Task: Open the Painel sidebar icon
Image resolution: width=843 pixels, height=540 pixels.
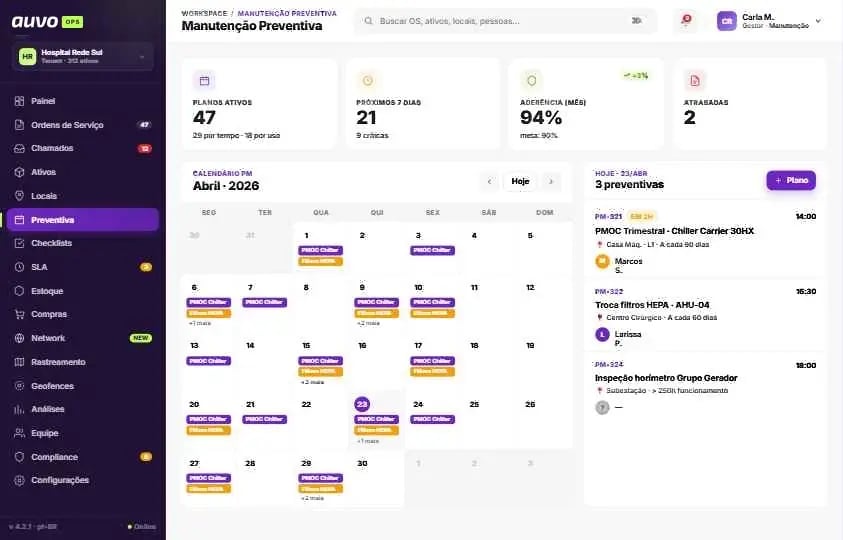Action: point(19,101)
